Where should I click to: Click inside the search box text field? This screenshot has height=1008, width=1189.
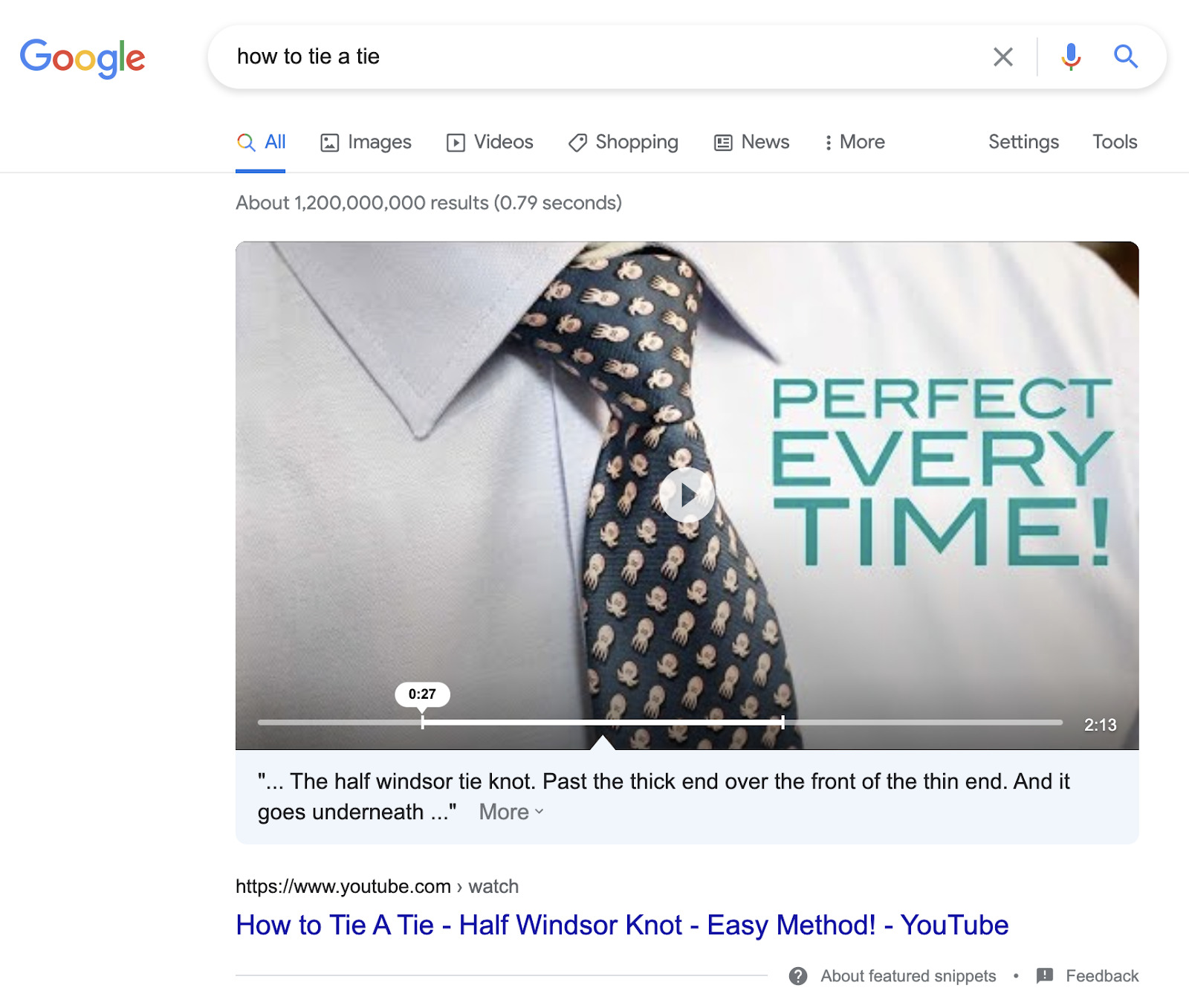point(594,56)
